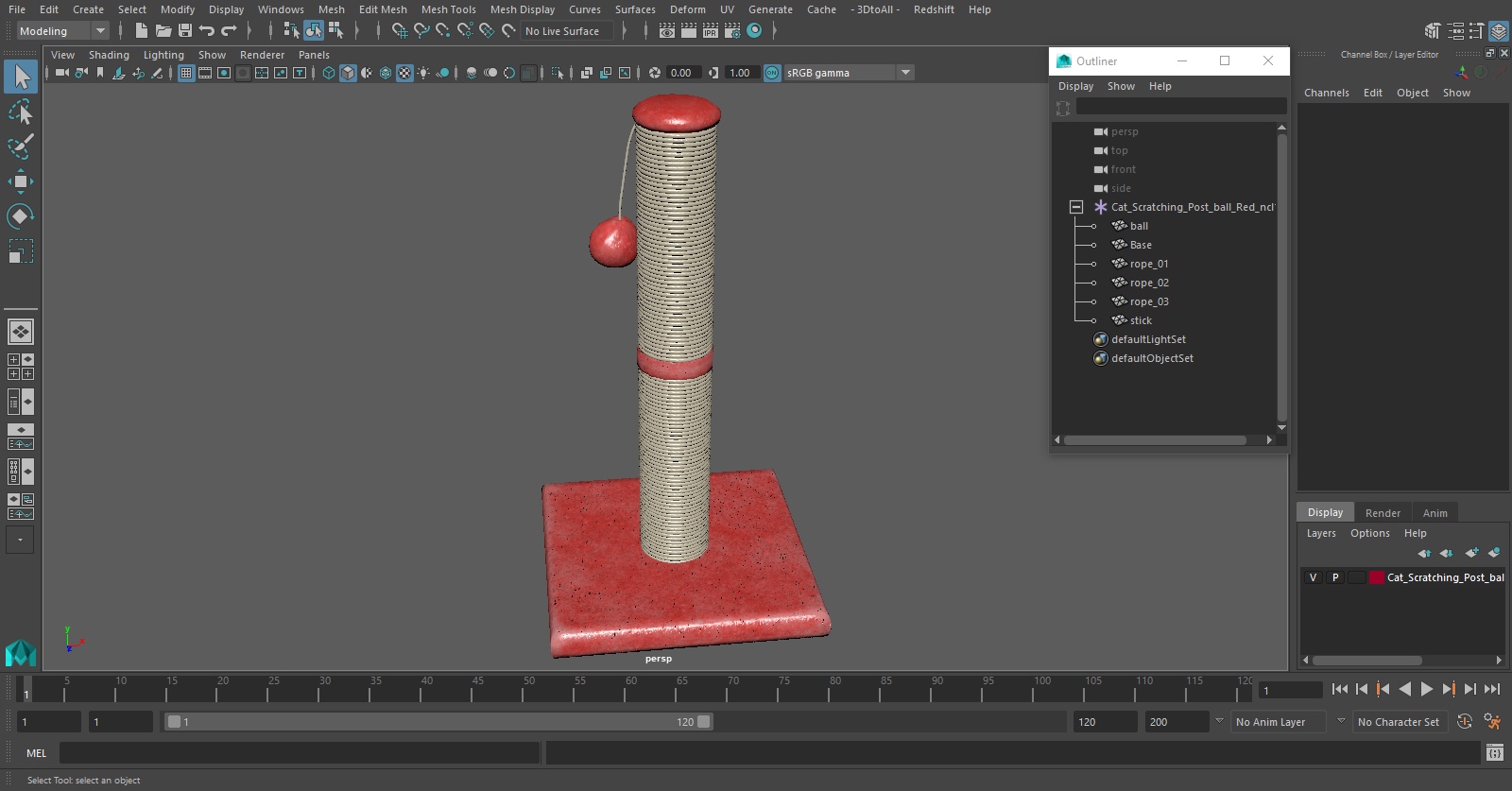Open the Modeling menu set dropdown

point(62,31)
